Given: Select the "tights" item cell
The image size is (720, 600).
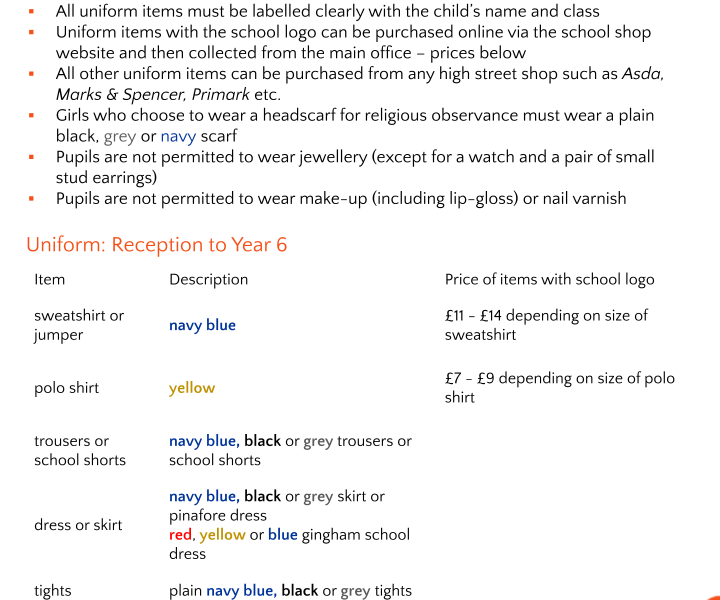Looking at the screenshot, I should [x=52, y=591].
